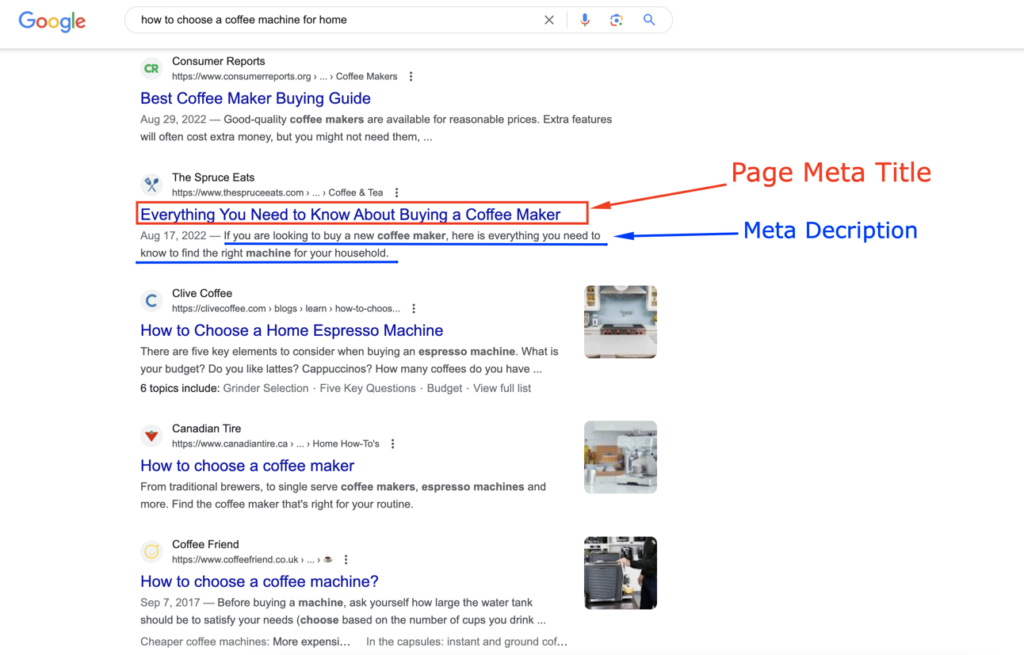Click the Budget topic link
This screenshot has width=1024, height=655.
pos(444,388)
